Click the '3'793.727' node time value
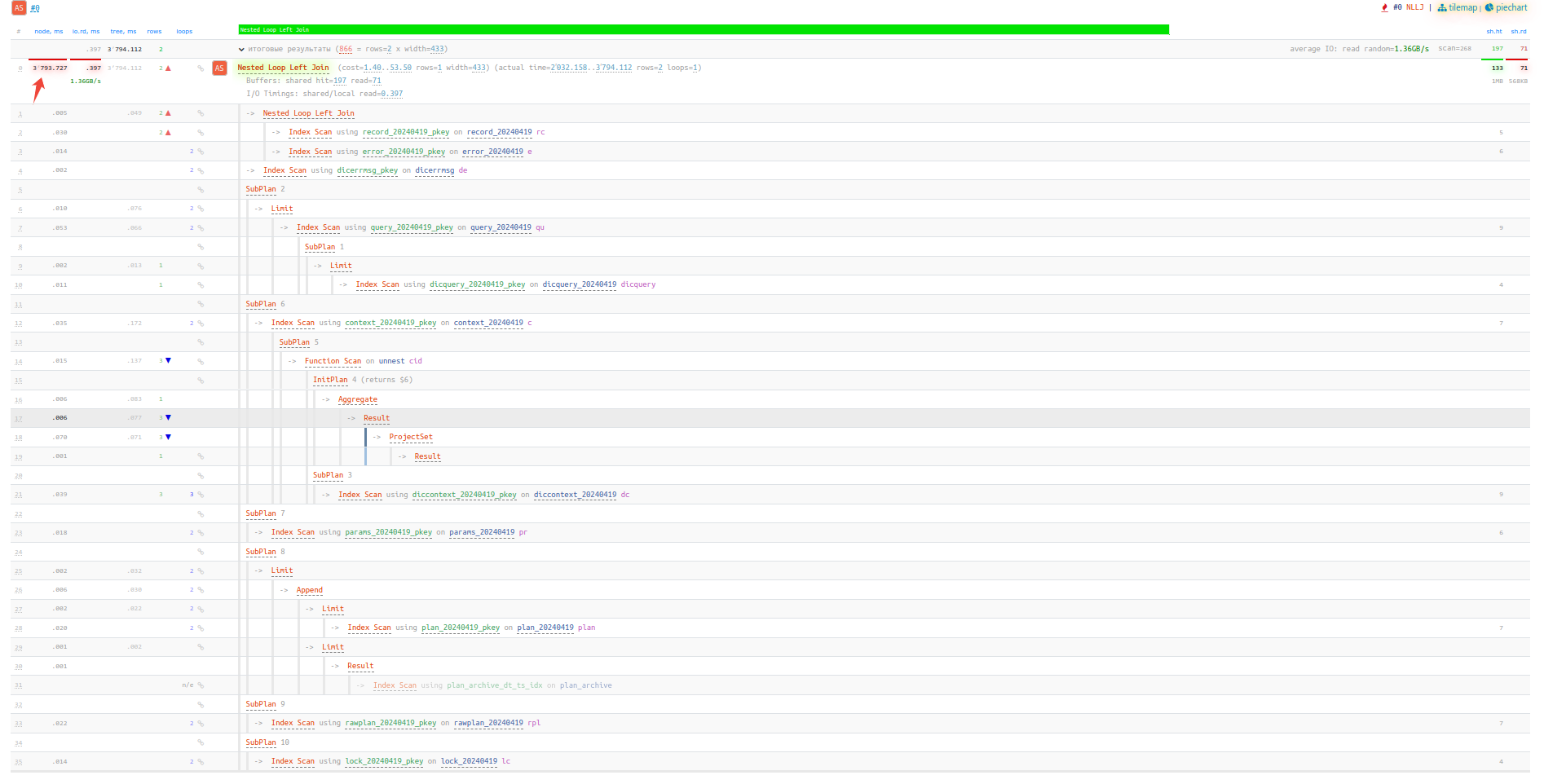Viewport: 1544px width, 784px height. (x=50, y=68)
